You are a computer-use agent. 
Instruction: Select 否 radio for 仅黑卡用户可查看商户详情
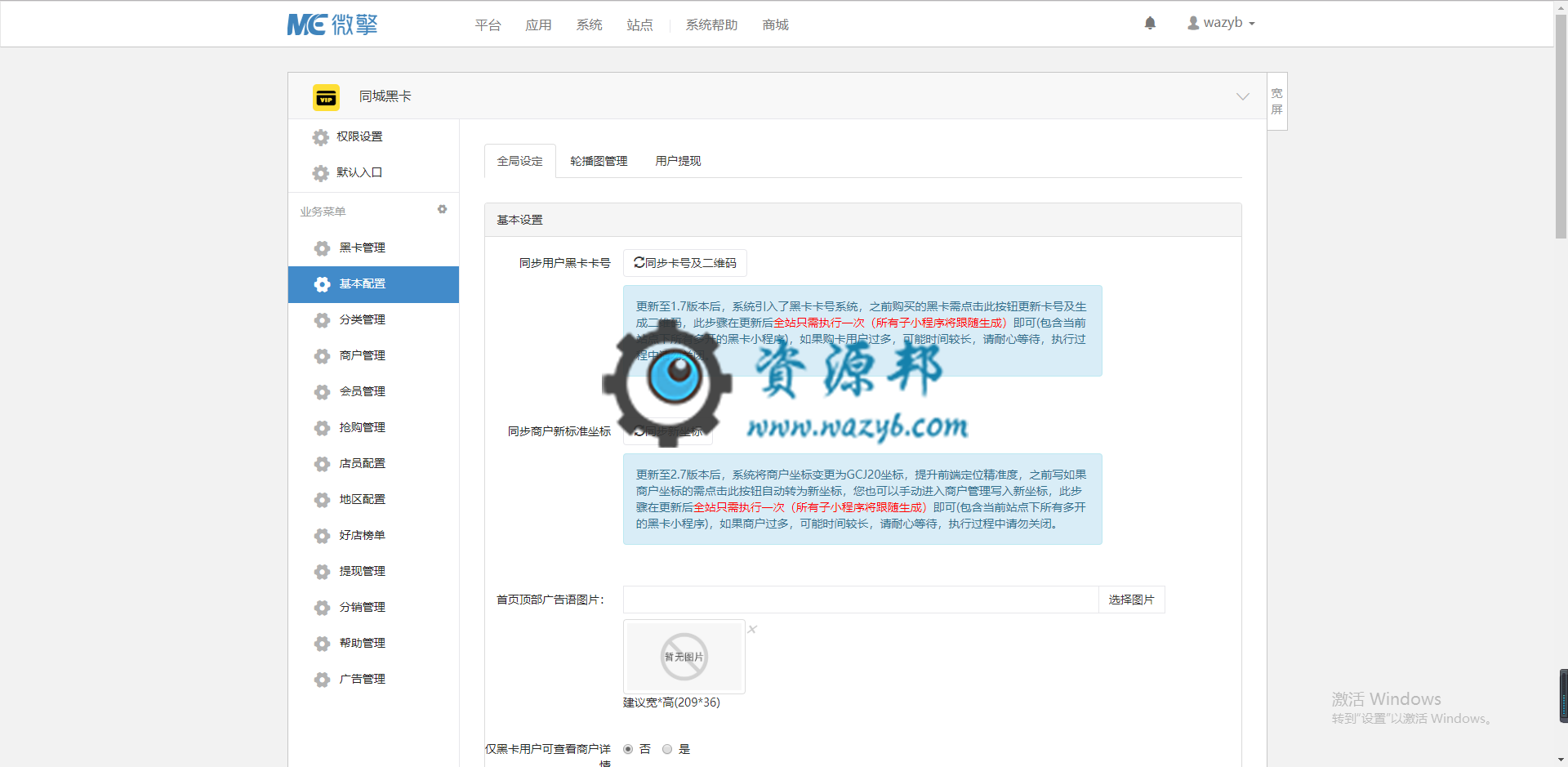(x=628, y=749)
